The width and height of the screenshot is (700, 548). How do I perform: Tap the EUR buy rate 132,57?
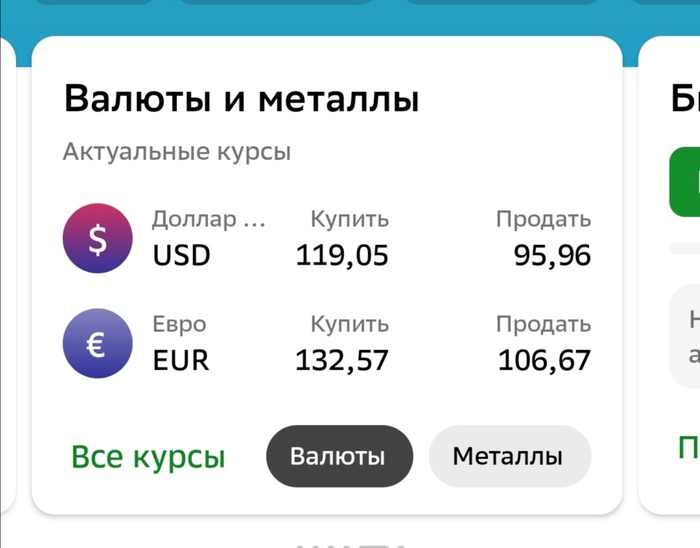point(342,360)
